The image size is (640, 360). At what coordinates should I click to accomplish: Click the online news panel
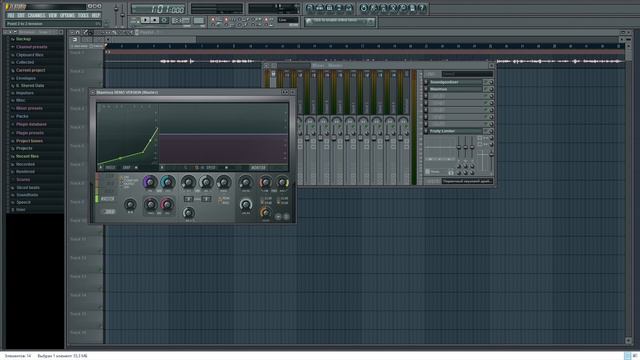click(x=340, y=21)
